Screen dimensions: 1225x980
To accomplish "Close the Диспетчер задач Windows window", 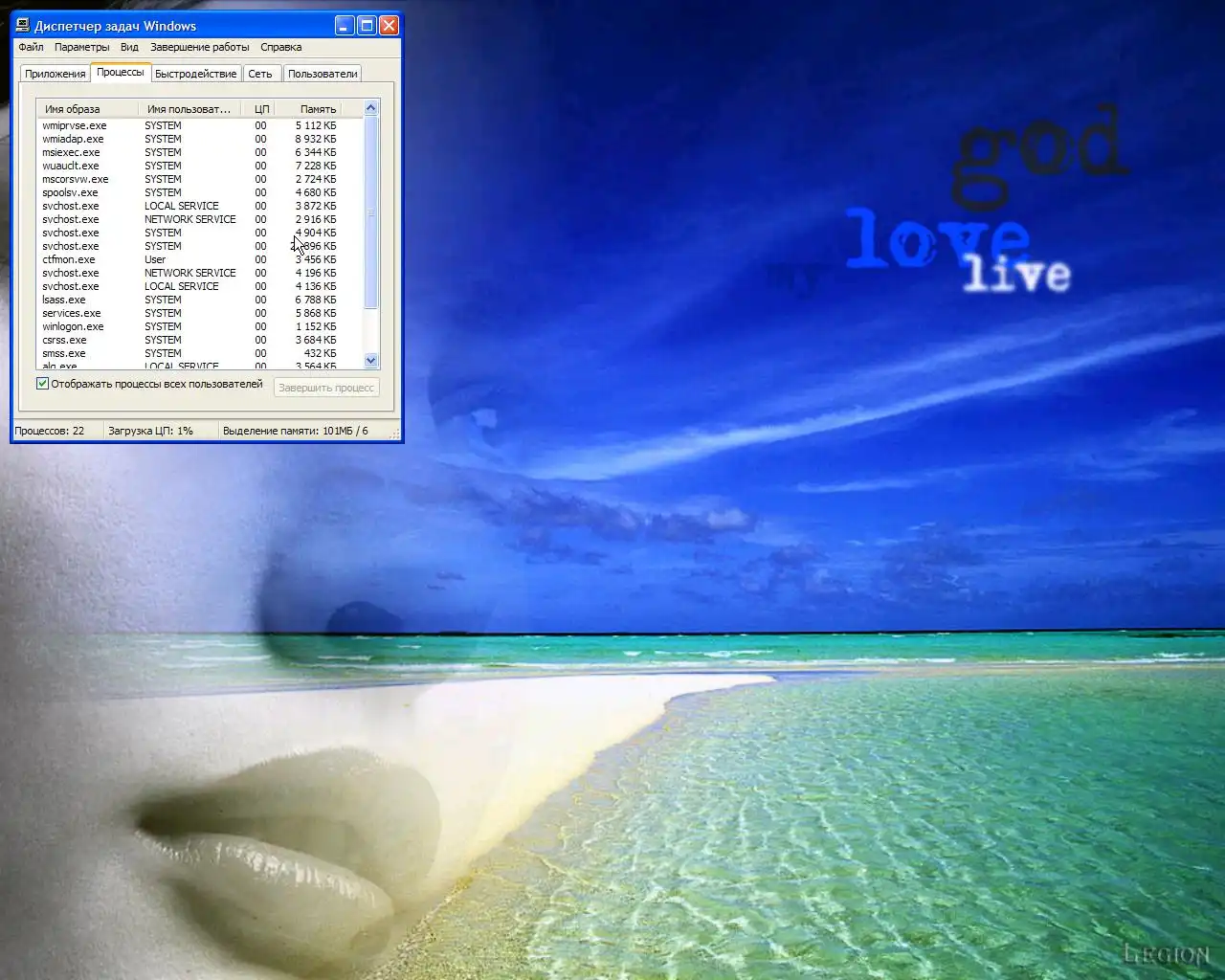I will point(389,26).
